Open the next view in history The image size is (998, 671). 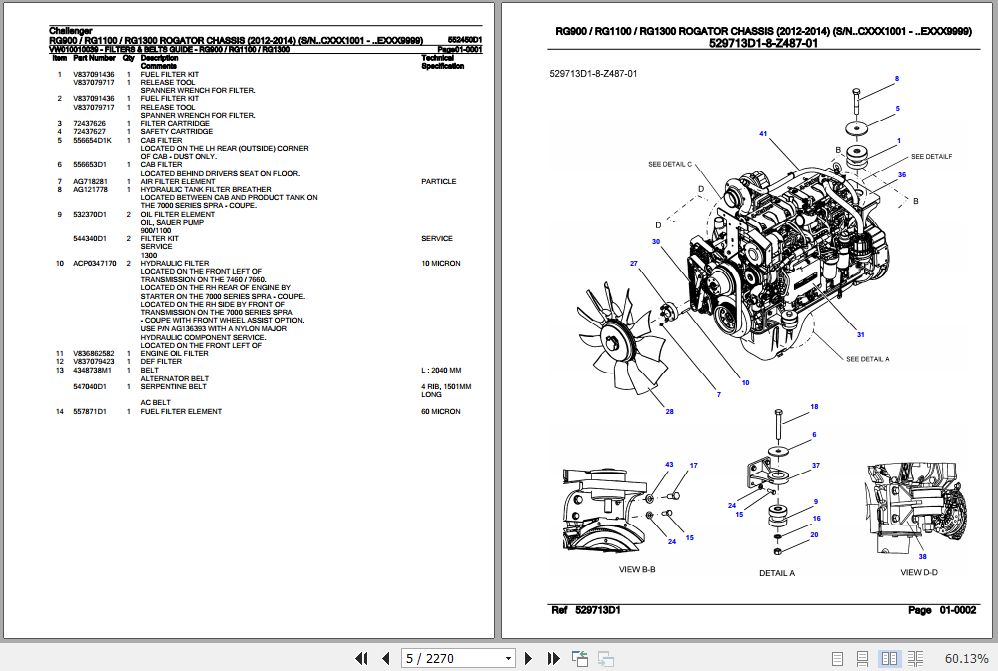[x=604, y=658]
